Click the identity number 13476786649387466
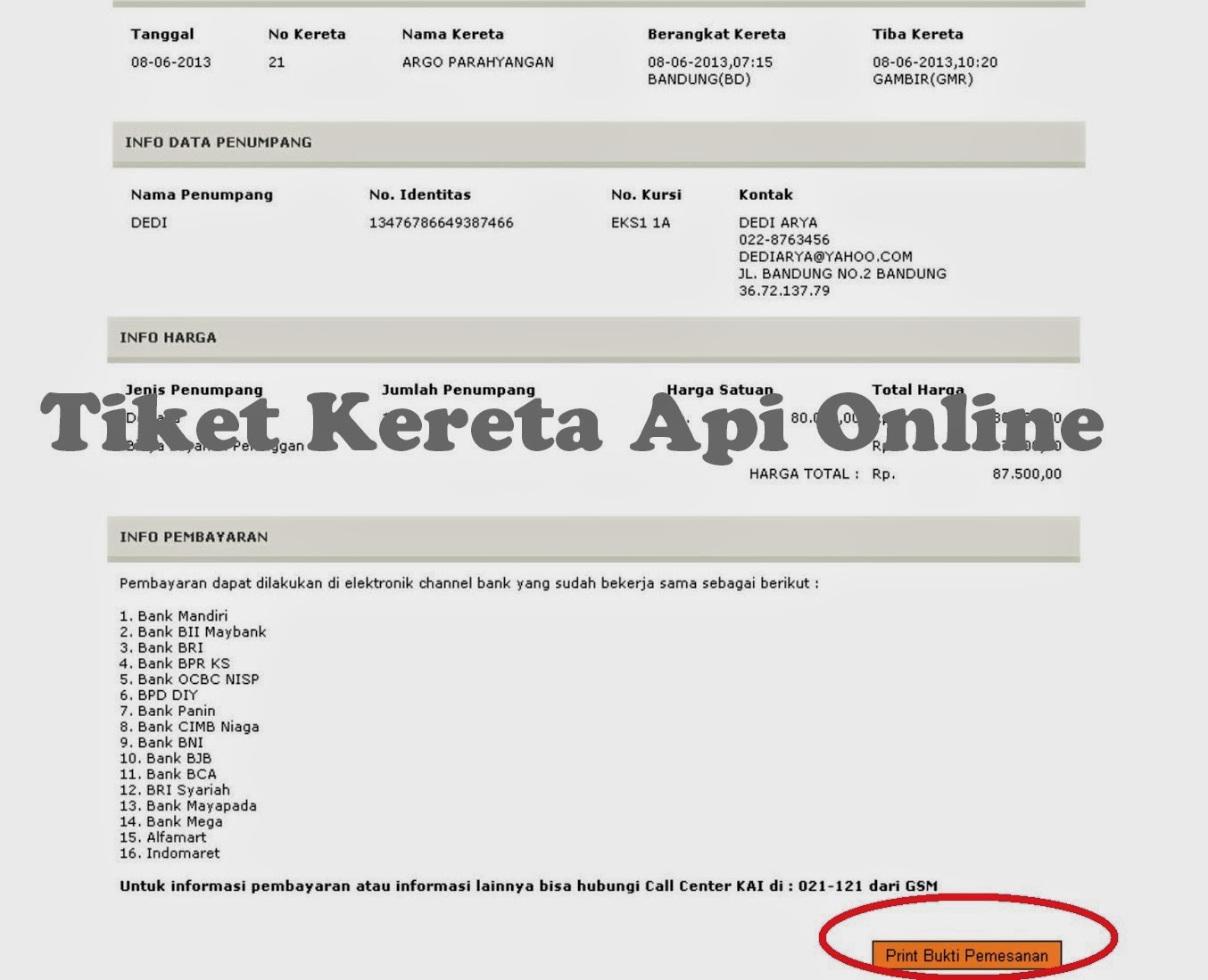Image resolution: width=1208 pixels, height=980 pixels. [x=442, y=222]
